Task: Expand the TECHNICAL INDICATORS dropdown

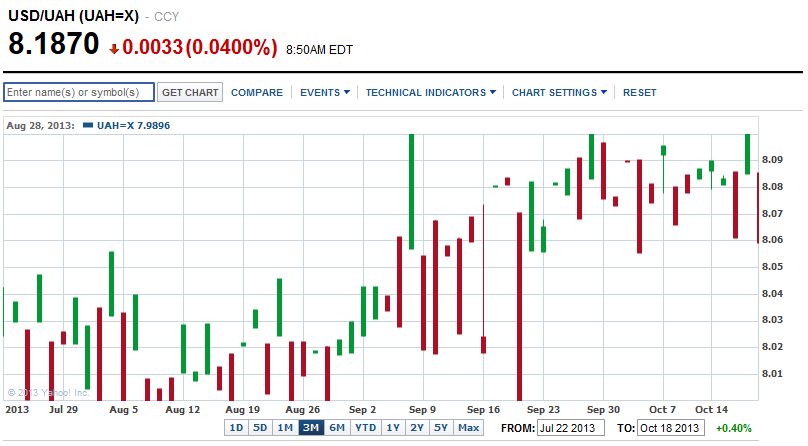Action: click(x=431, y=92)
